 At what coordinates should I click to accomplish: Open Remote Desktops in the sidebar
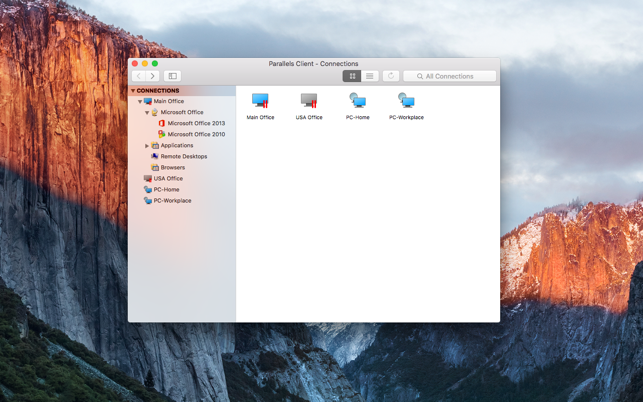tap(183, 157)
